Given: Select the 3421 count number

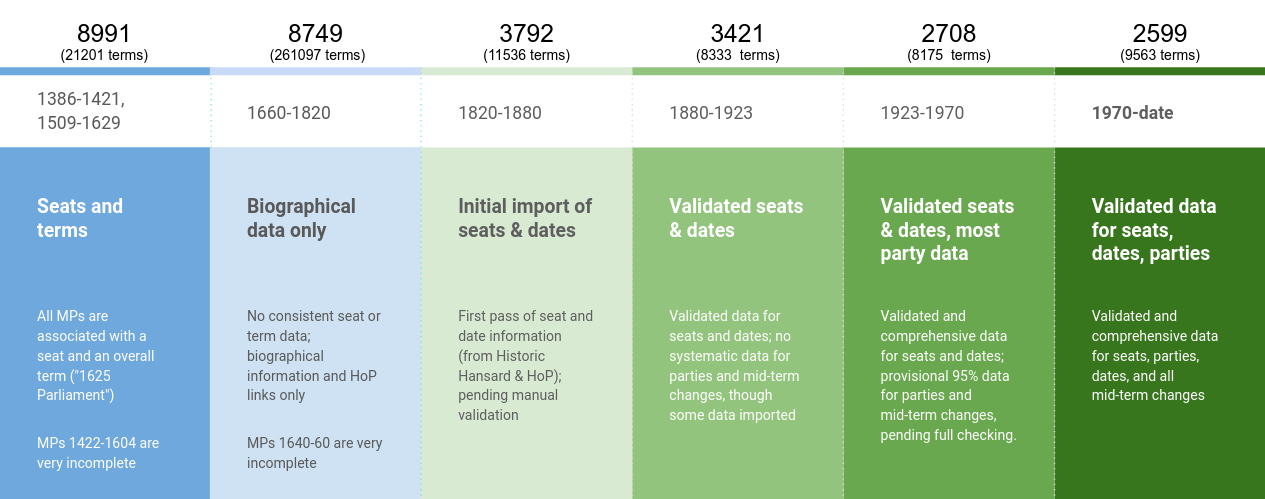Looking at the screenshot, I should point(737,34).
